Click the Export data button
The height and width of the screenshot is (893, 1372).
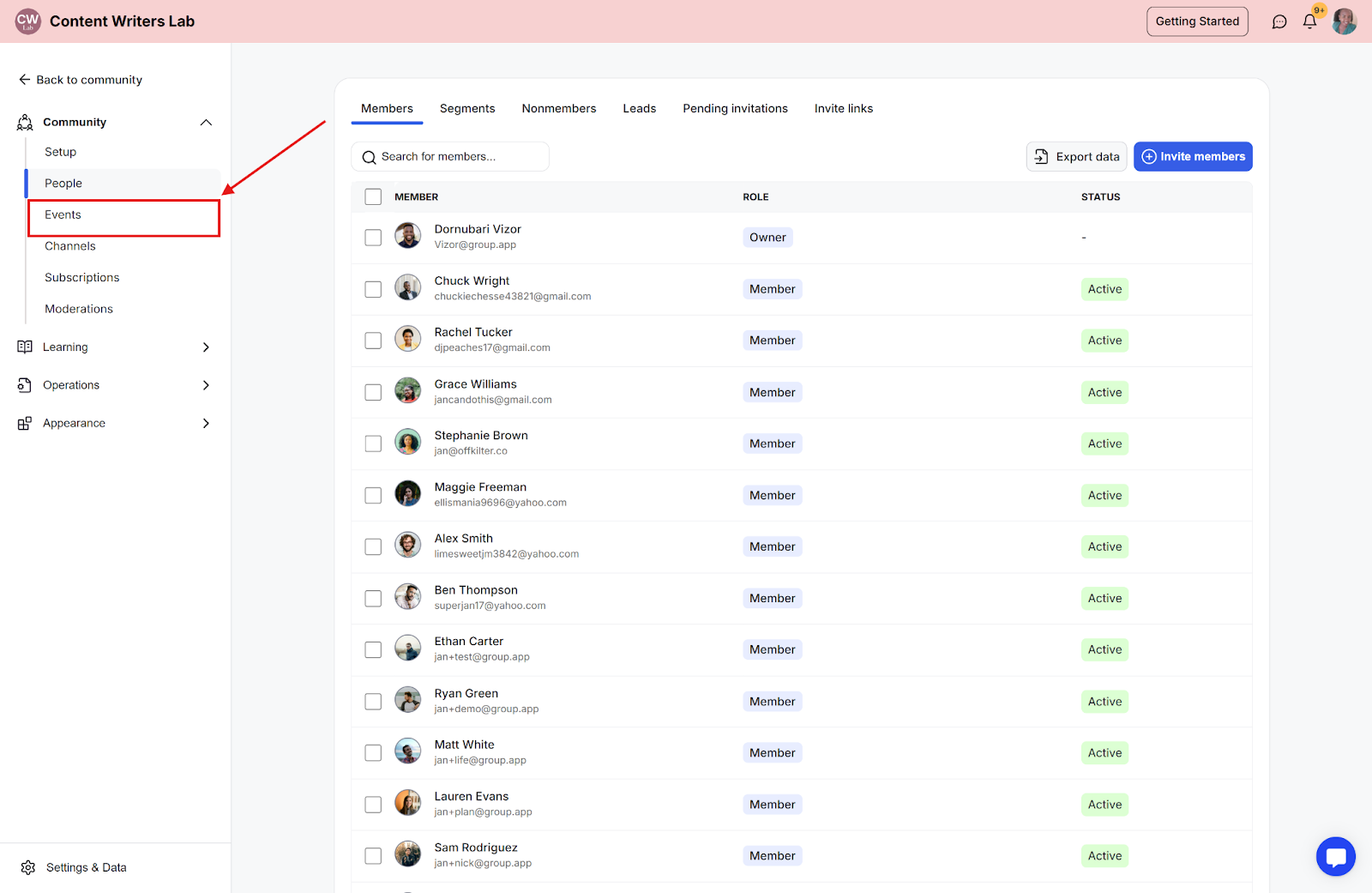point(1077,156)
